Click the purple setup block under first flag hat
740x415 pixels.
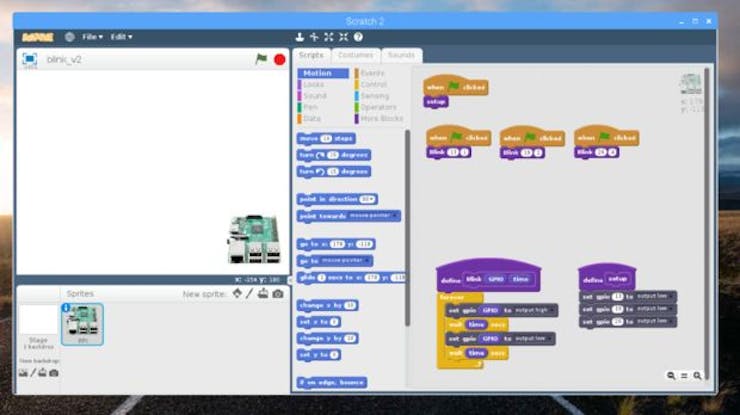click(436, 102)
